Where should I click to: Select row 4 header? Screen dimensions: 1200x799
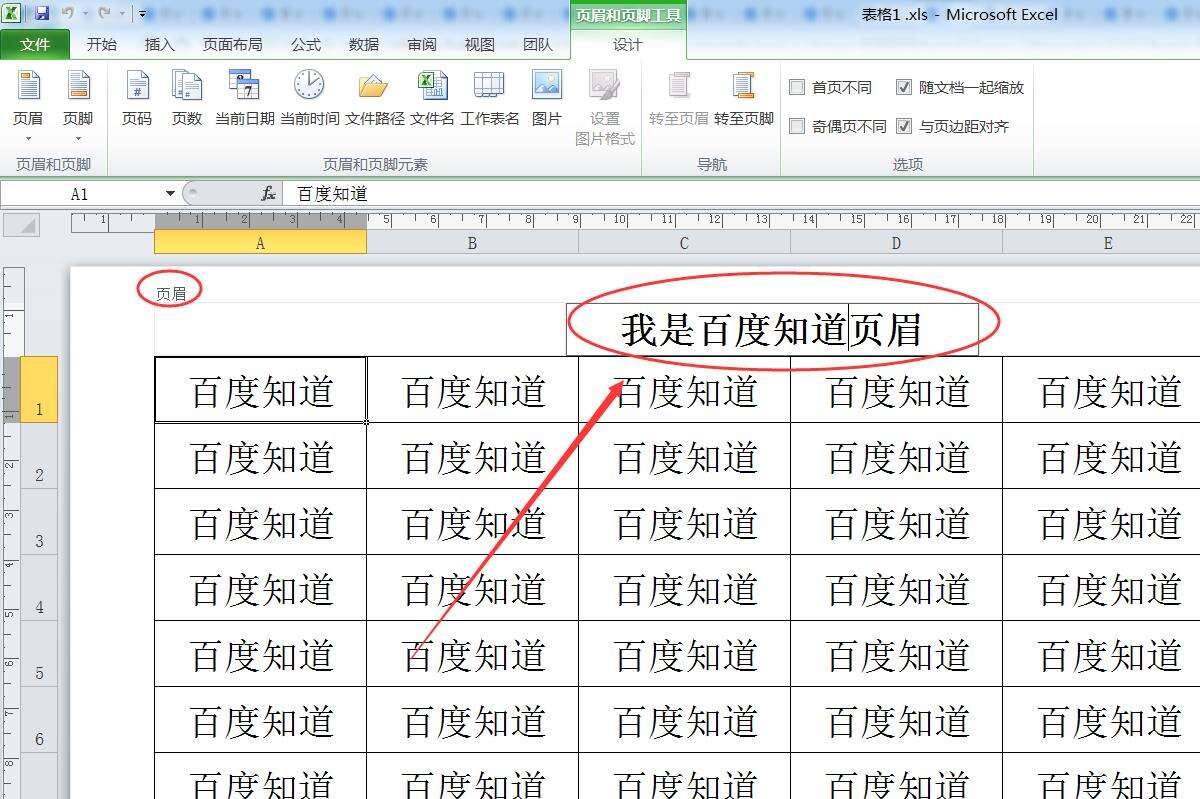click(x=40, y=588)
